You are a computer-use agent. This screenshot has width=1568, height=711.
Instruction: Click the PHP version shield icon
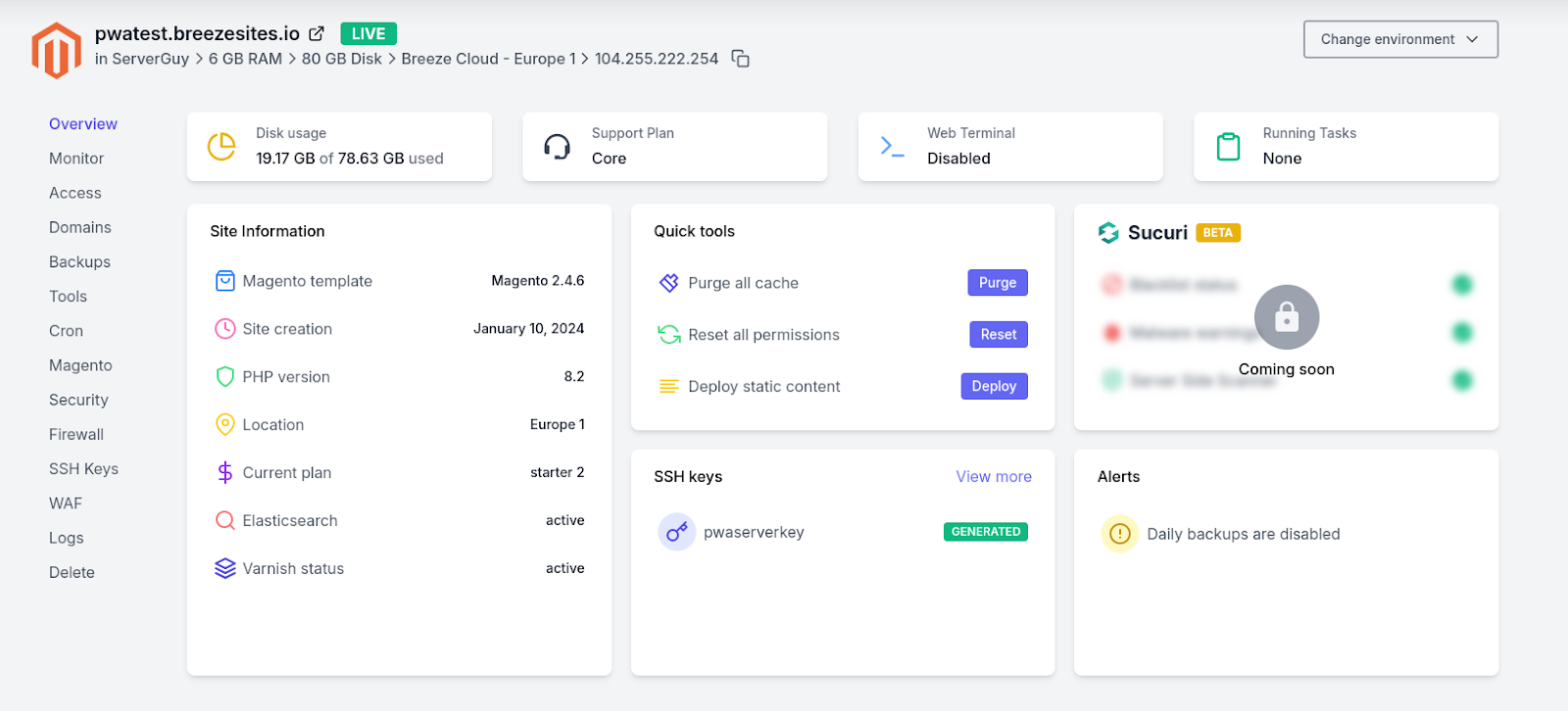click(x=225, y=377)
